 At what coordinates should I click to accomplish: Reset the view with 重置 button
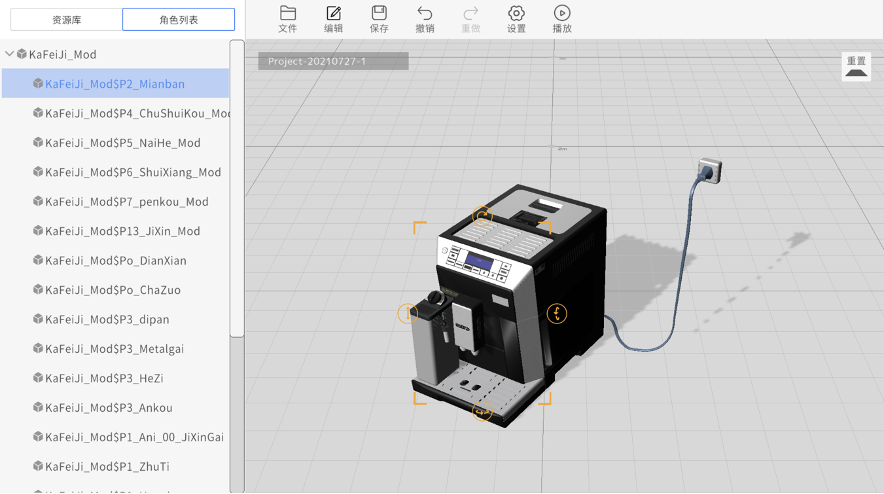856,67
